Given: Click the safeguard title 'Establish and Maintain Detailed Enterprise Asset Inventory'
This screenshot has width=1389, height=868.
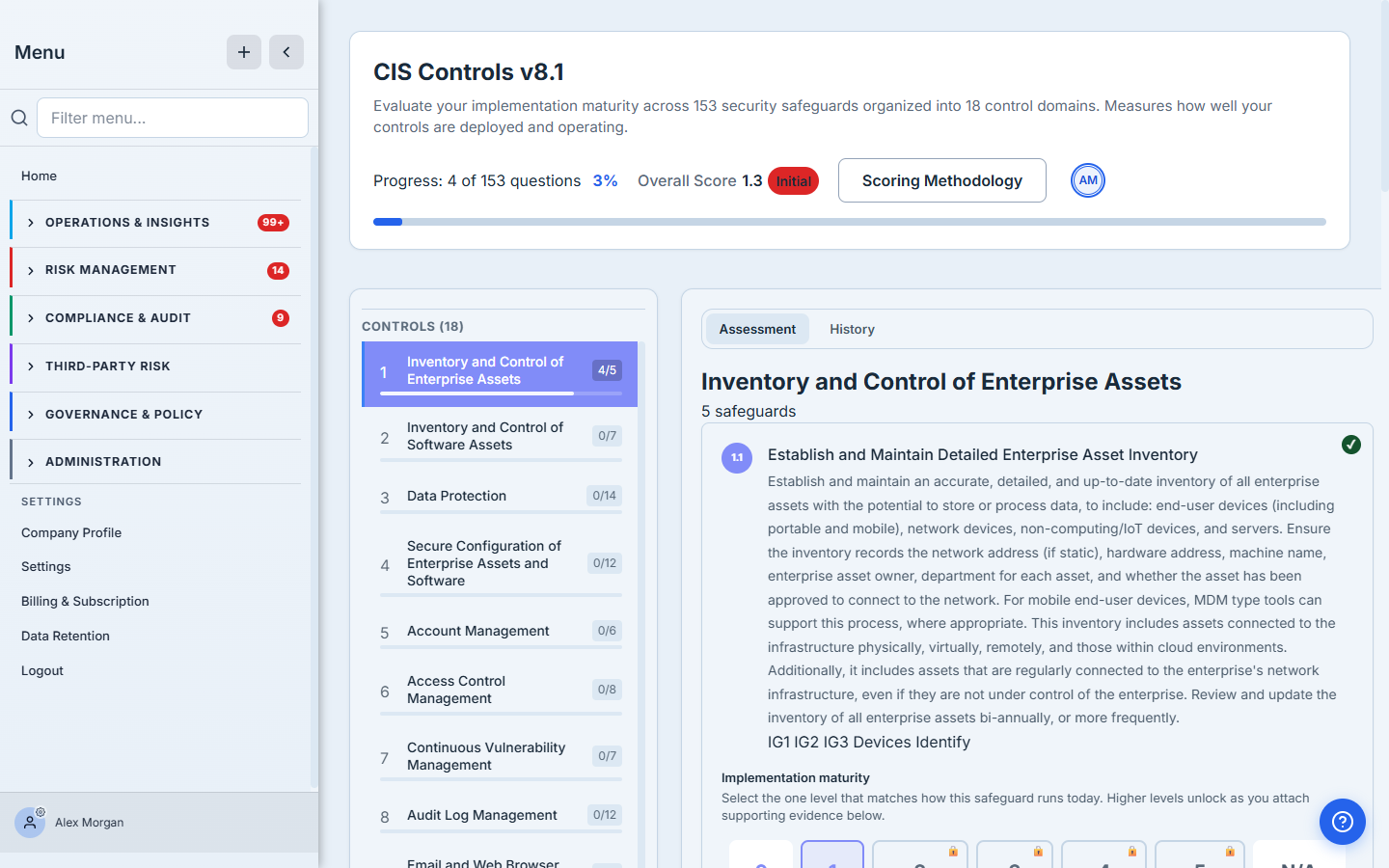Looking at the screenshot, I should click(983, 454).
